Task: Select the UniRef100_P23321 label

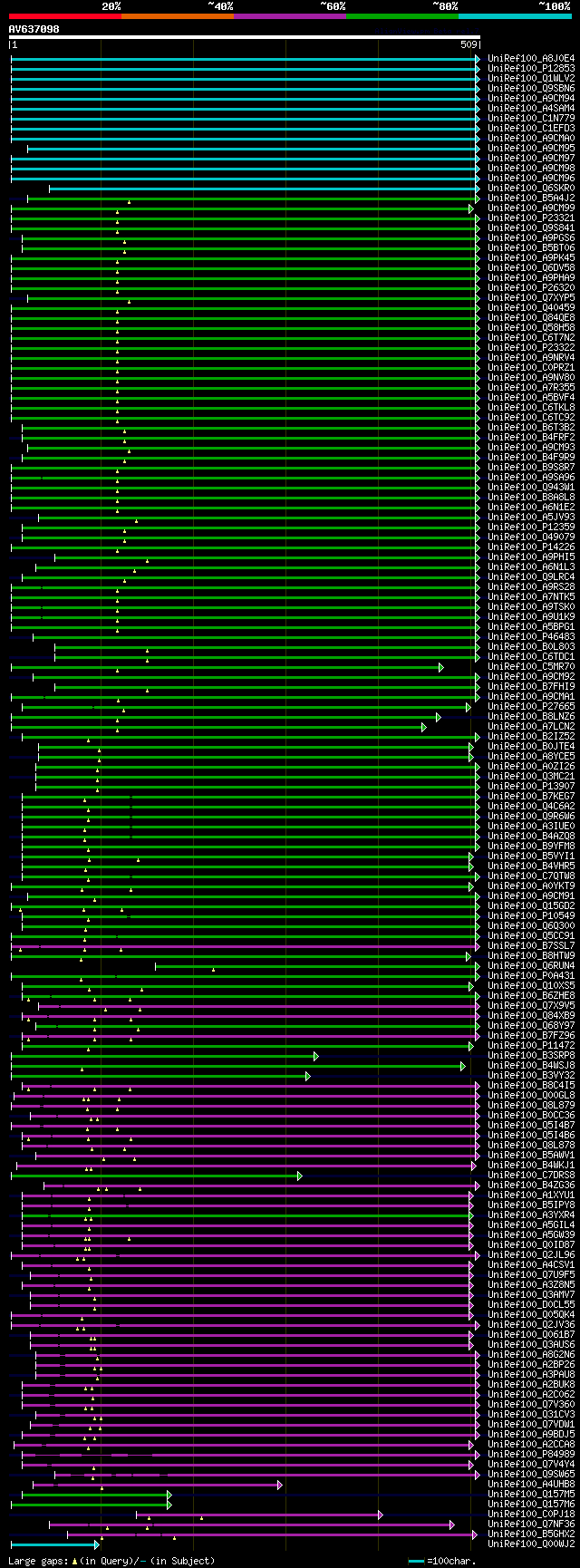Action: (531, 218)
